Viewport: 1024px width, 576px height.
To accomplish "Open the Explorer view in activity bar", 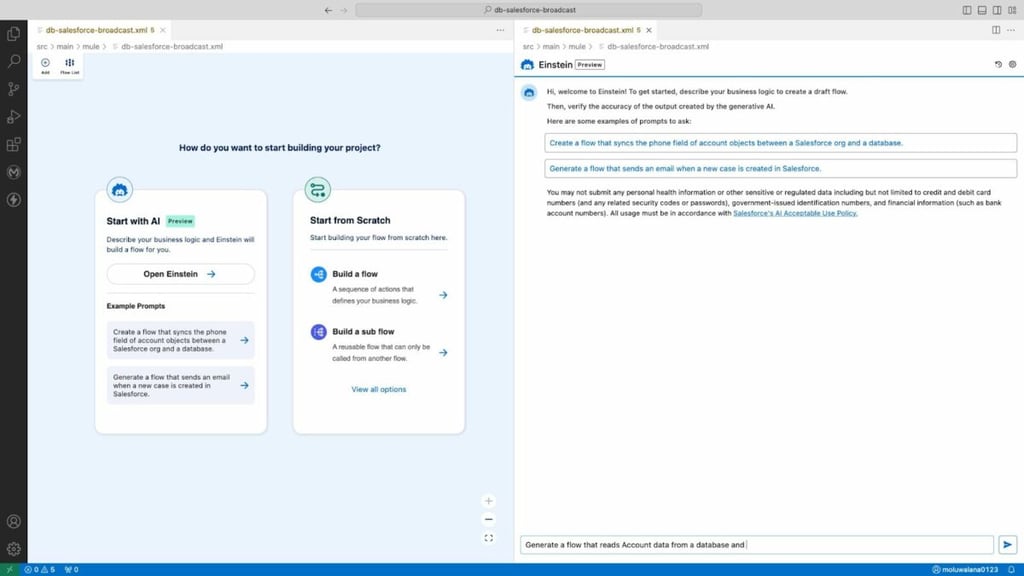I will click(x=13, y=33).
